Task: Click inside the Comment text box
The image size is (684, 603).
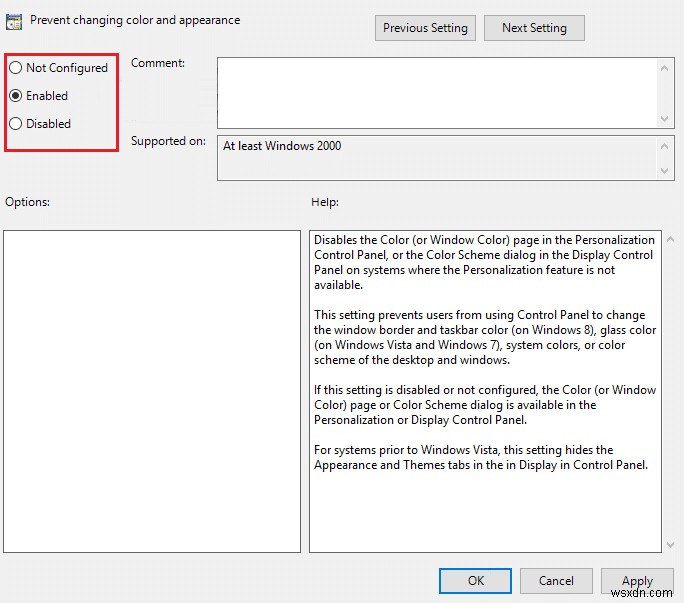Action: click(x=436, y=91)
